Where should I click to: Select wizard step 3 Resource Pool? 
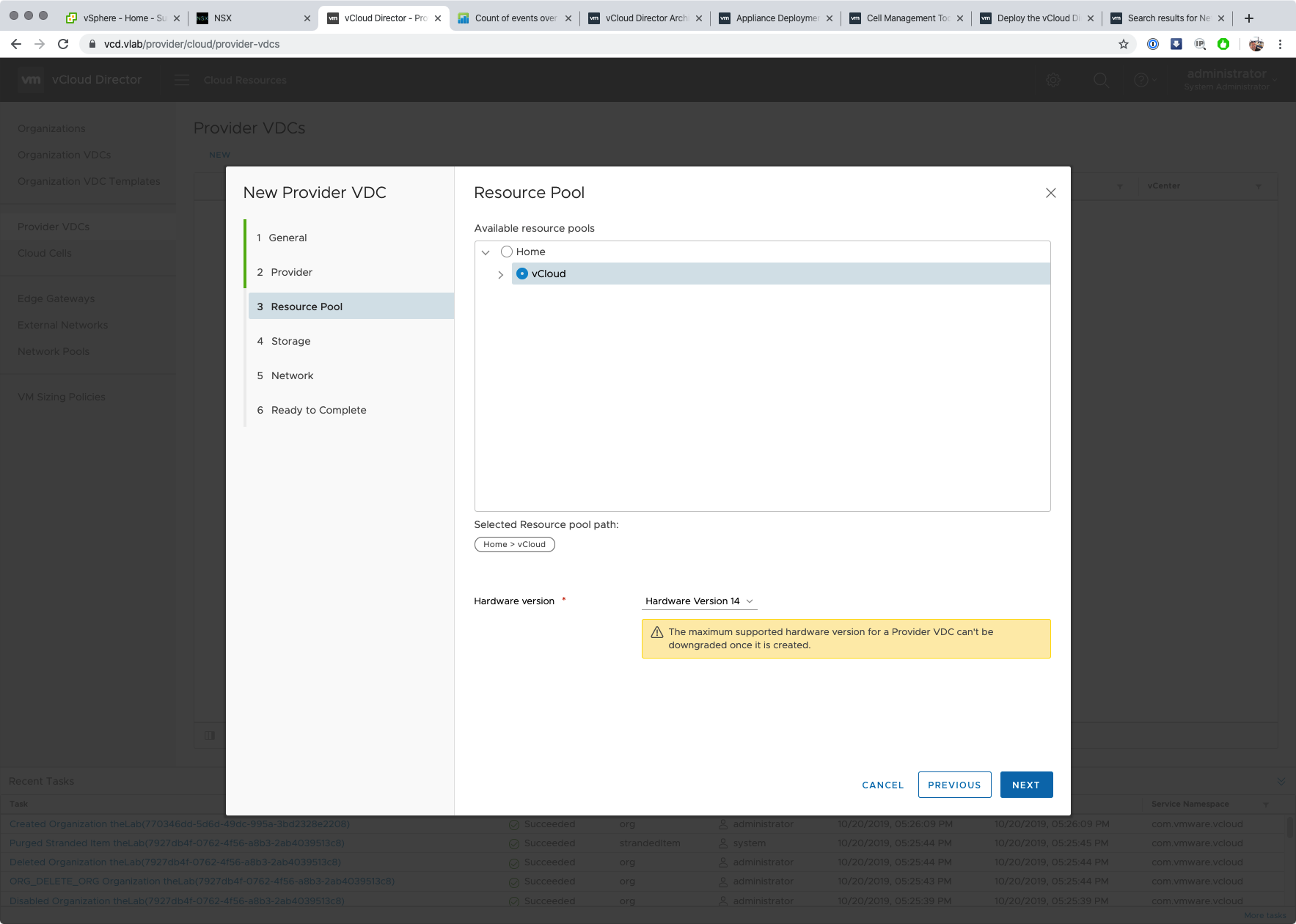coord(351,307)
